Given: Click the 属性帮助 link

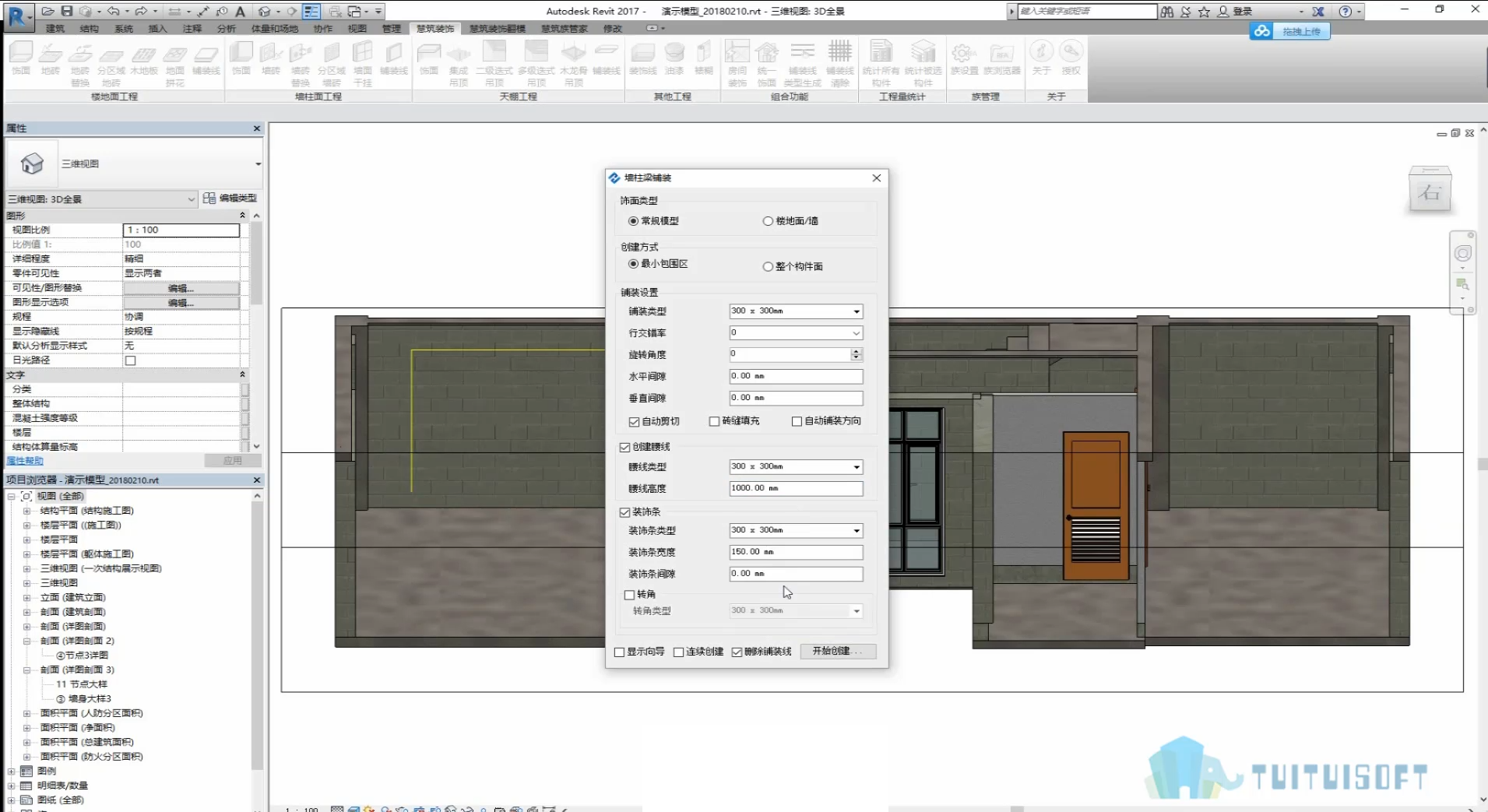Looking at the screenshot, I should click(x=25, y=461).
